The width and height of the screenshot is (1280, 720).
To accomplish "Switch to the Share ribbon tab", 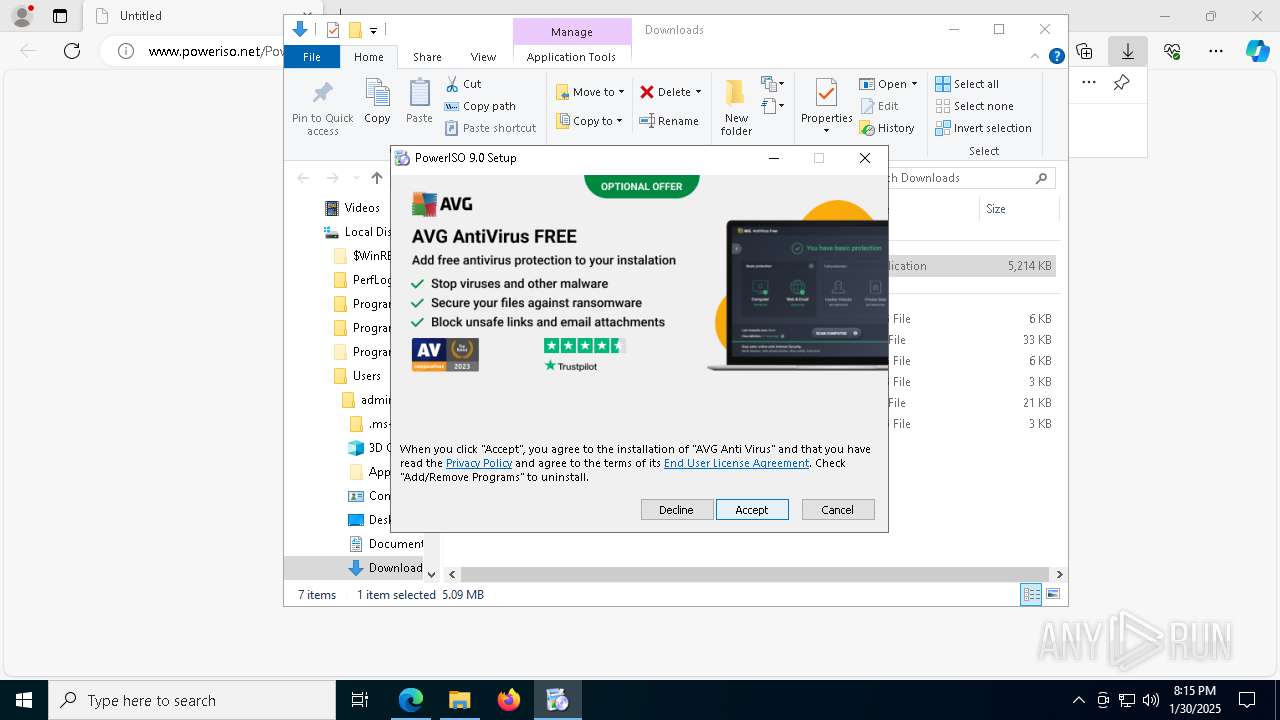I will [427, 57].
